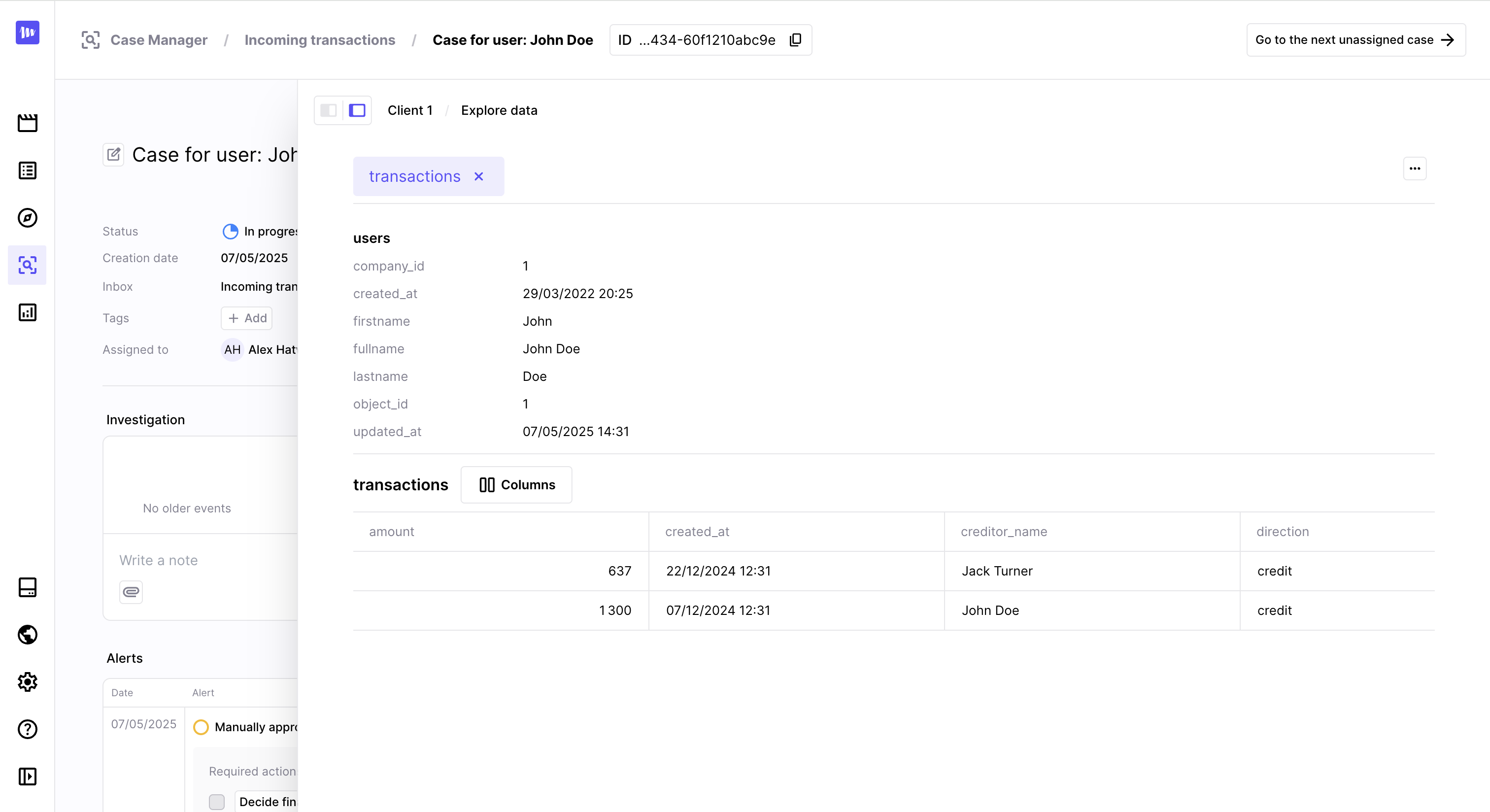Image resolution: width=1490 pixels, height=812 pixels.
Task: Open the Columns selector for transactions
Action: 516,485
